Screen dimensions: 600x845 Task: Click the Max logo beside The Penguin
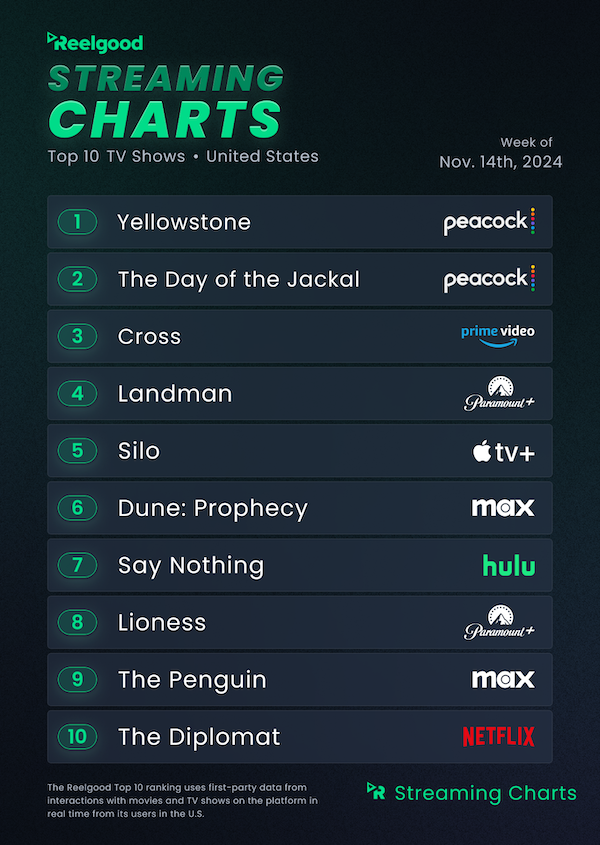pyautogui.click(x=503, y=680)
